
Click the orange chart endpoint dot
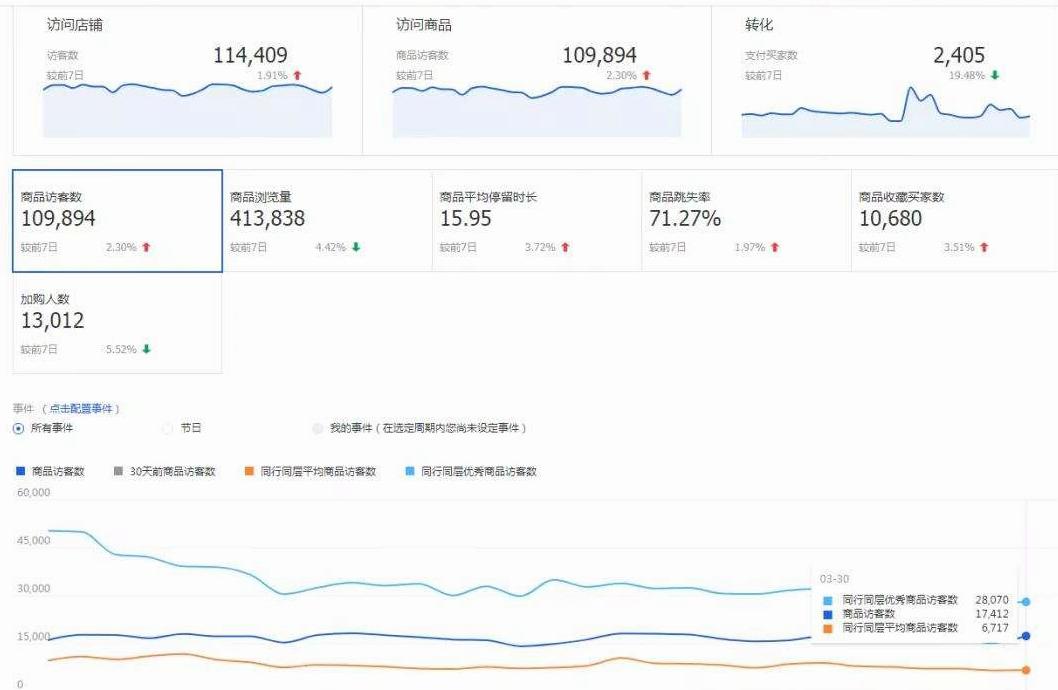point(1026,670)
